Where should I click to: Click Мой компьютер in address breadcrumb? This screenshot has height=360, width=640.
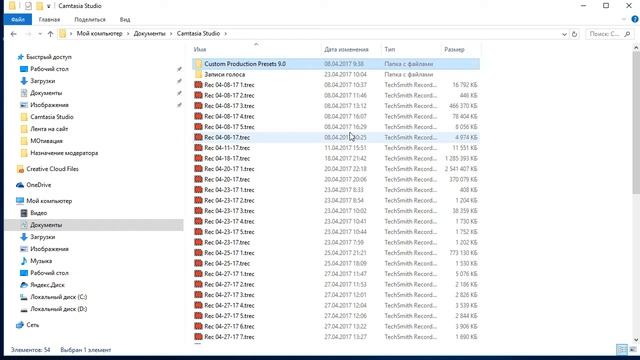coord(100,33)
